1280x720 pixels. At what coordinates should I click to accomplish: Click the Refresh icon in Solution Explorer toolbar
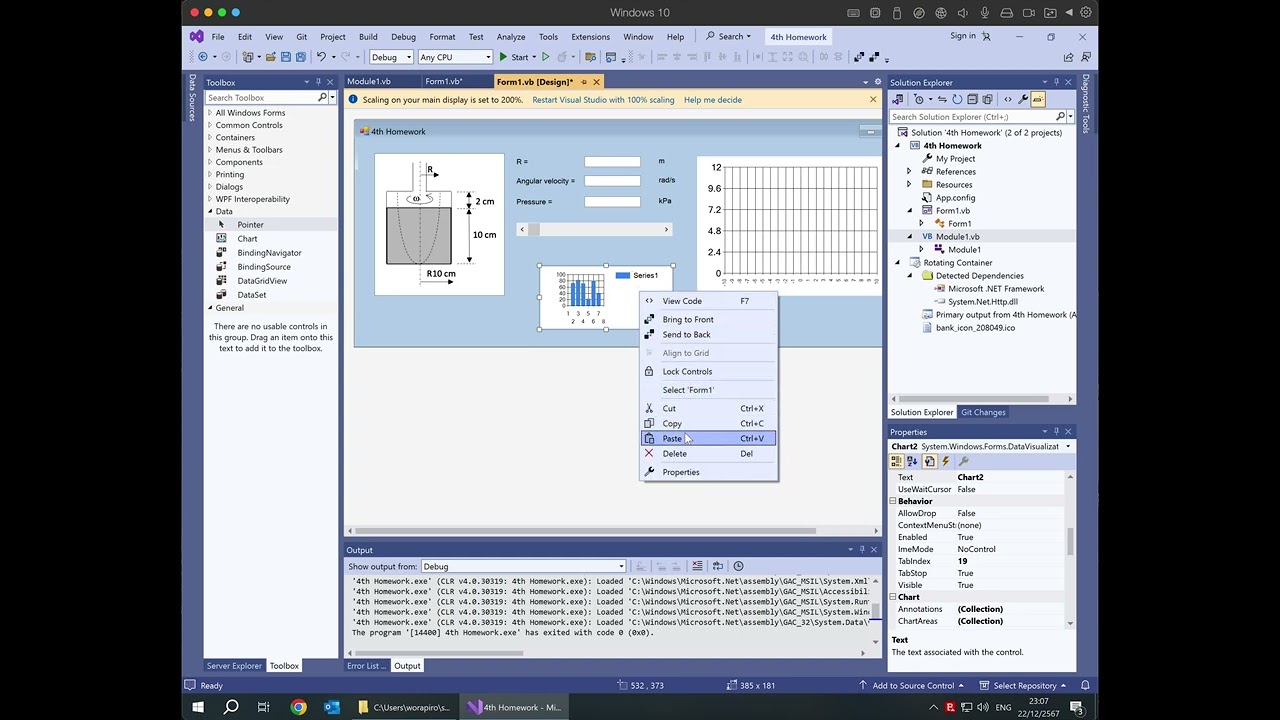coord(957,99)
